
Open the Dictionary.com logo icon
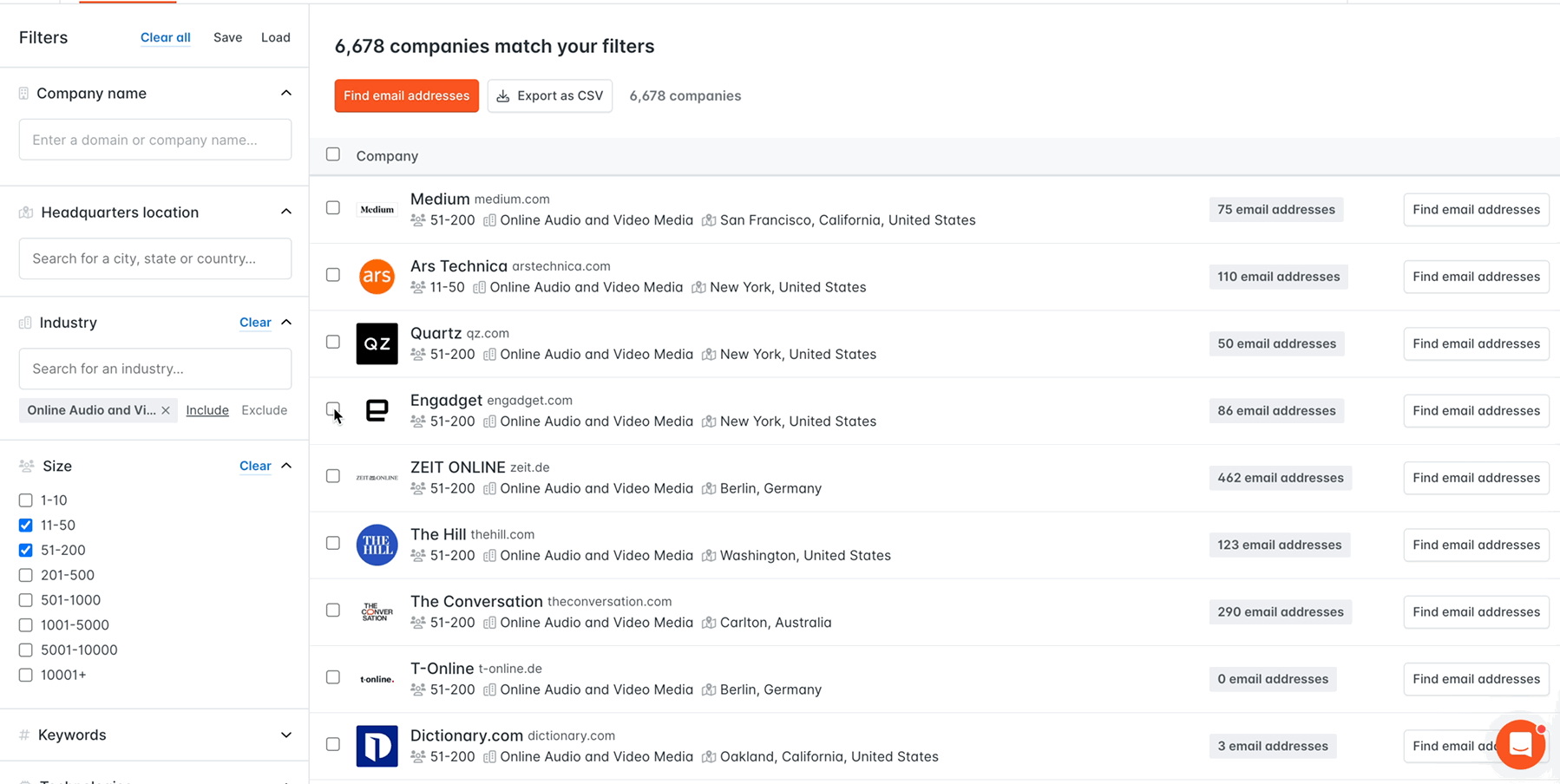(377, 746)
